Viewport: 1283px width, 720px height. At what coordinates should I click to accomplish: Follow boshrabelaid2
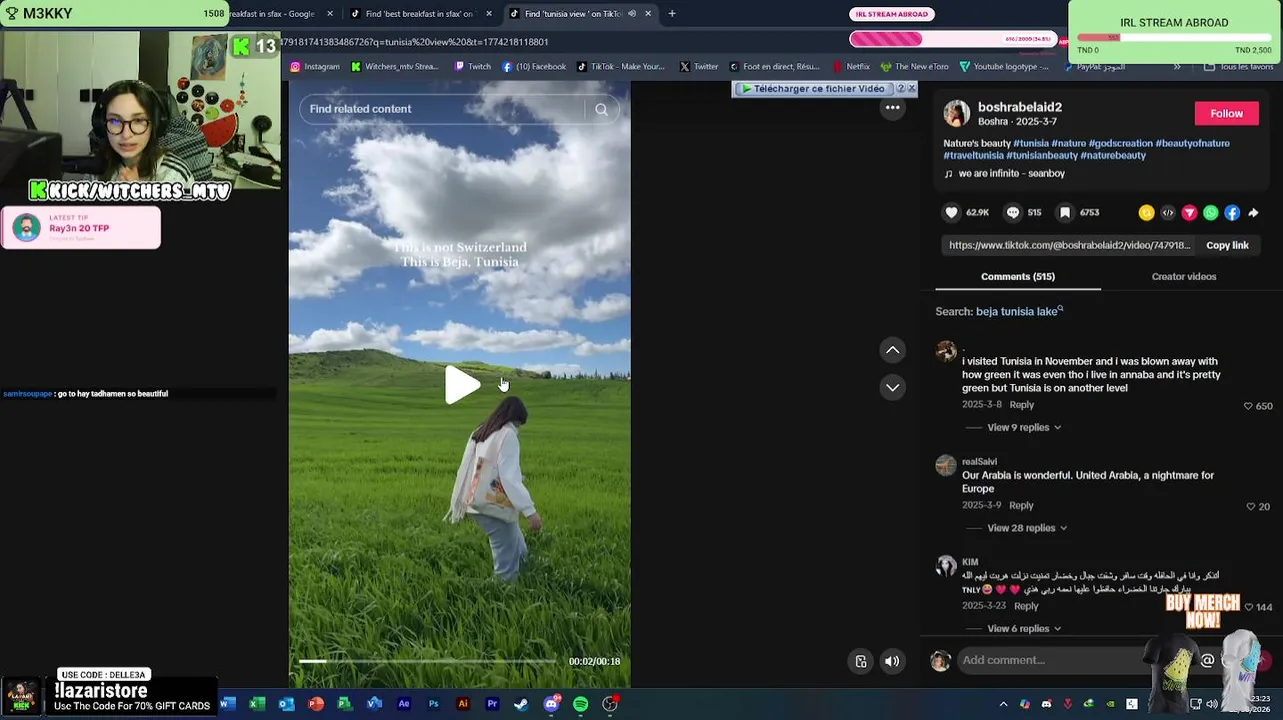tap(1226, 113)
